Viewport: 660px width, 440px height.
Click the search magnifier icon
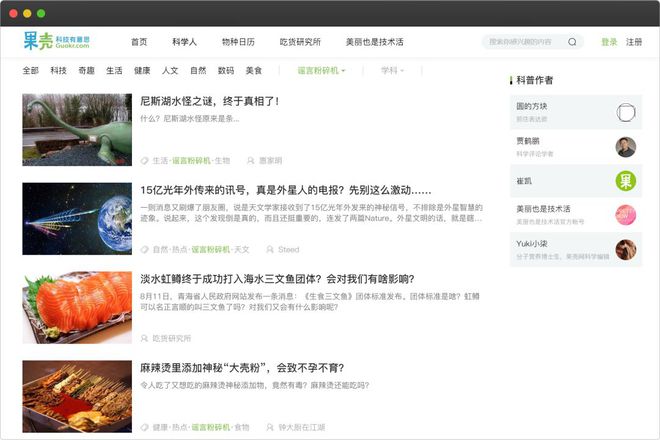[572, 42]
